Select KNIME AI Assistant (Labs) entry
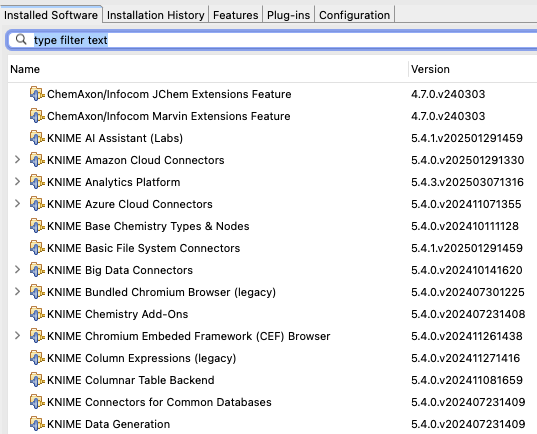The width and height of the screenshot is (537, 434). (x=115, y=138)
